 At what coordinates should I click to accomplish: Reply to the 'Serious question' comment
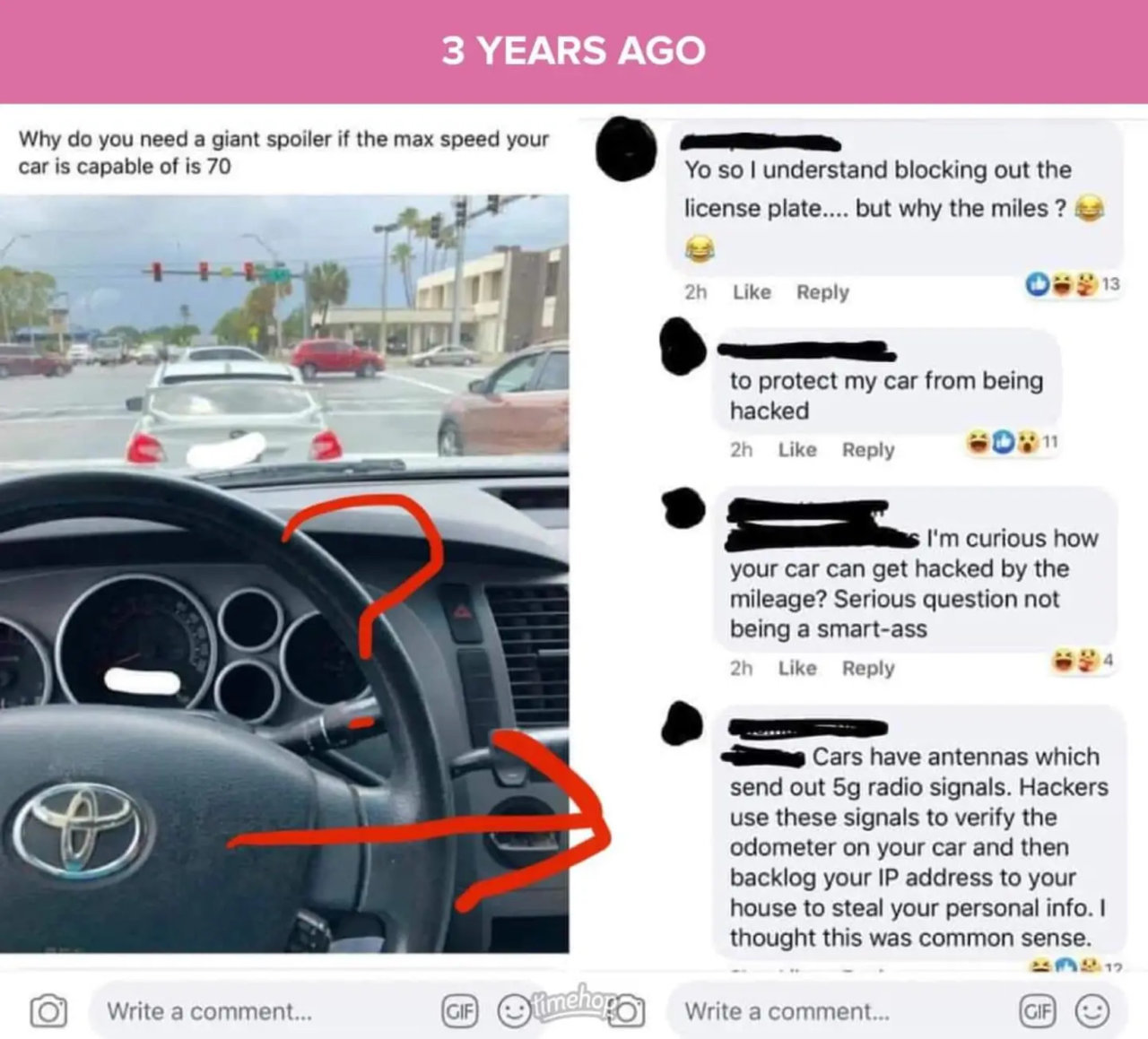coord(868,668)
